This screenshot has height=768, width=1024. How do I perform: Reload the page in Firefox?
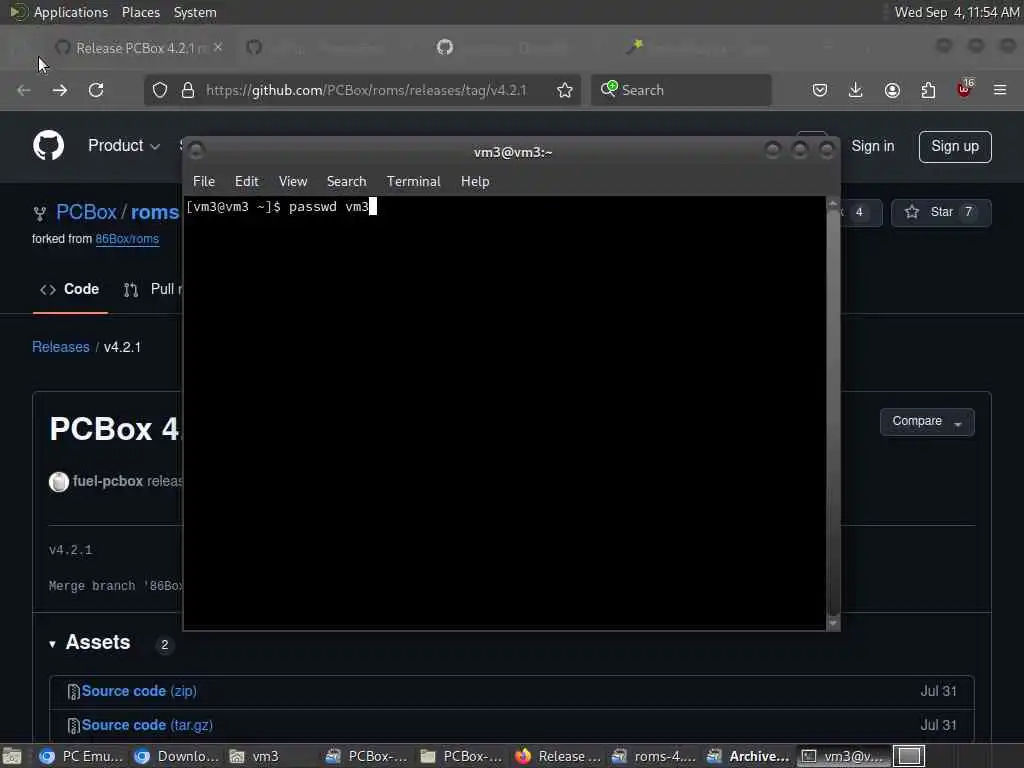click(96, 90)
